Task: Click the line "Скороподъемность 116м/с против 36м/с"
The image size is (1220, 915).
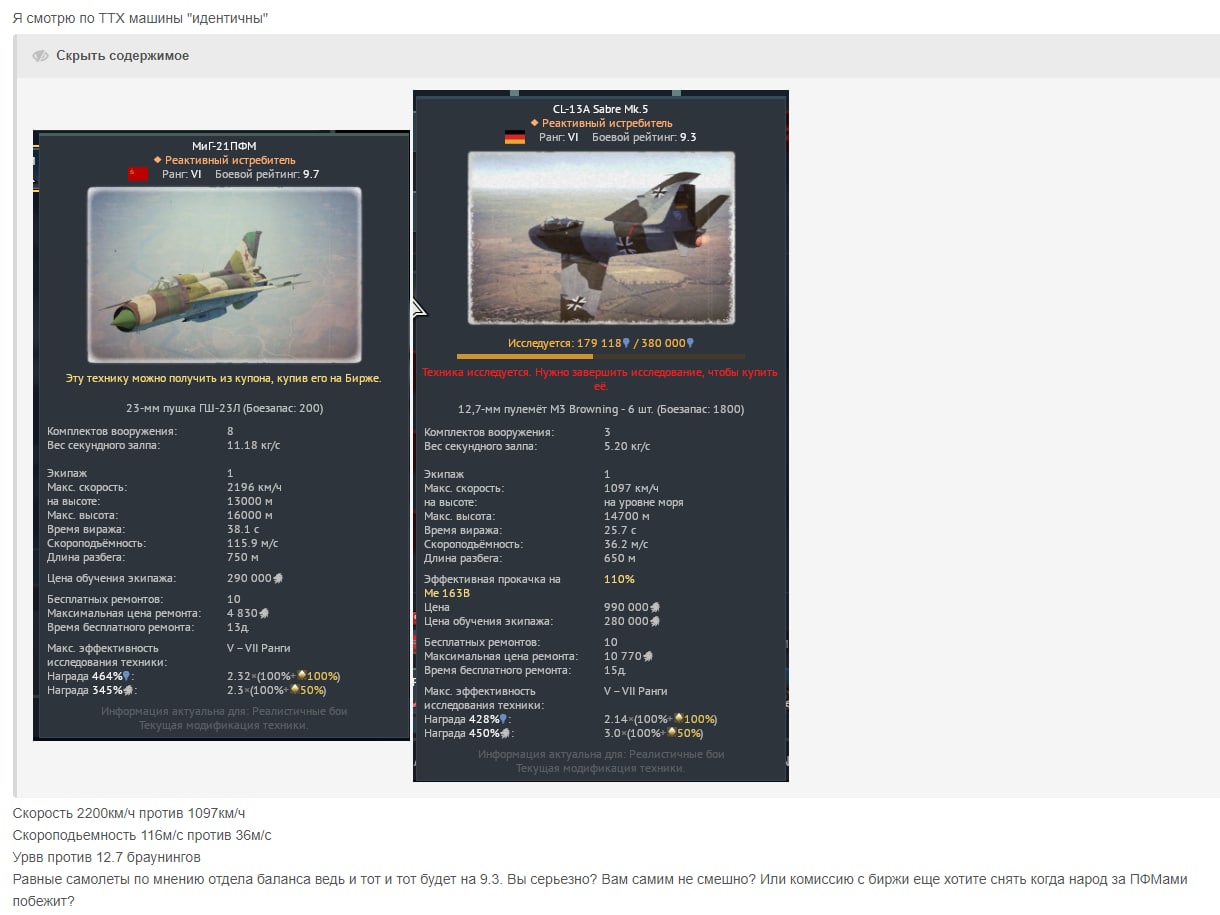Action: (x=142, y=835)
